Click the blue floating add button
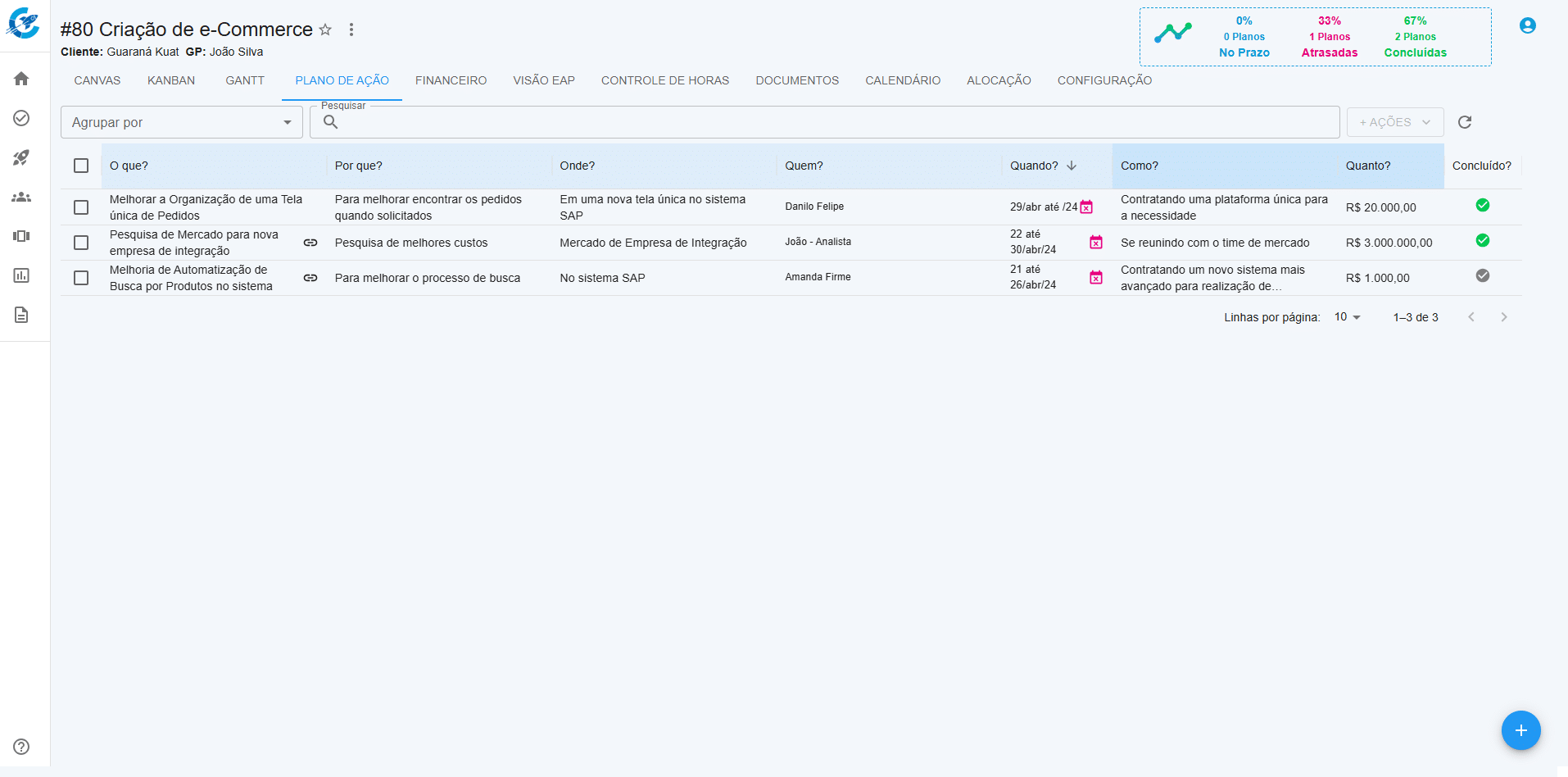This screenshot has height=777, width=1568. 1521,730
